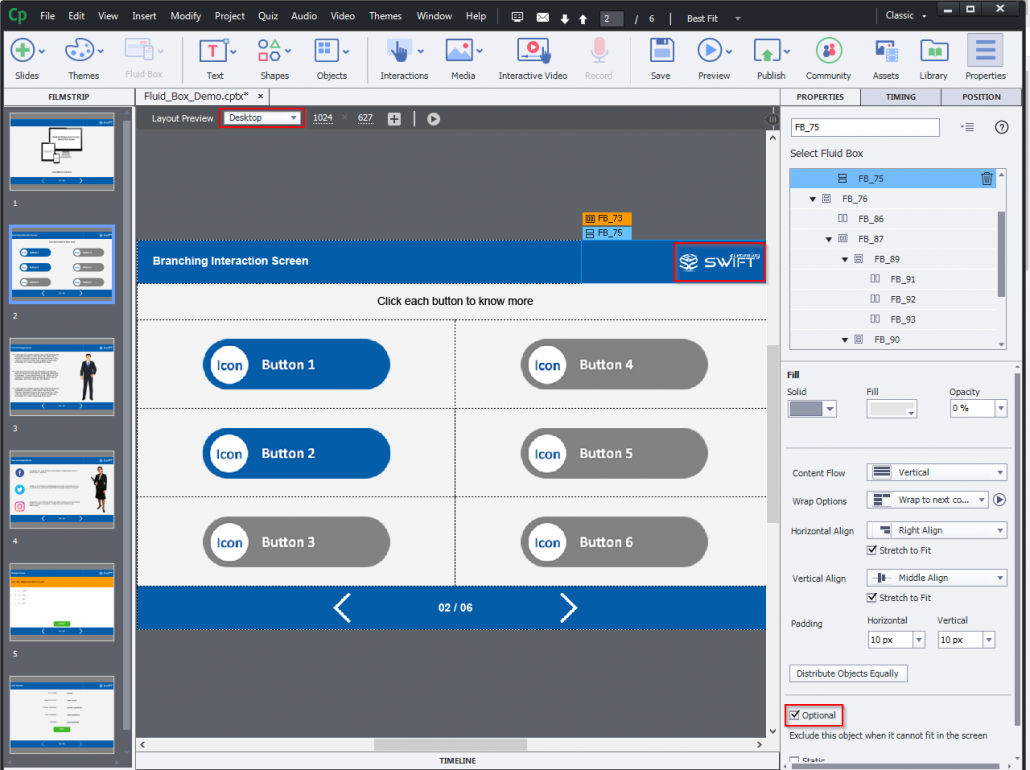Viewport: 1030px width, 770px height.
Task: Click the Interactive Video icon
Action: point(531,50)
